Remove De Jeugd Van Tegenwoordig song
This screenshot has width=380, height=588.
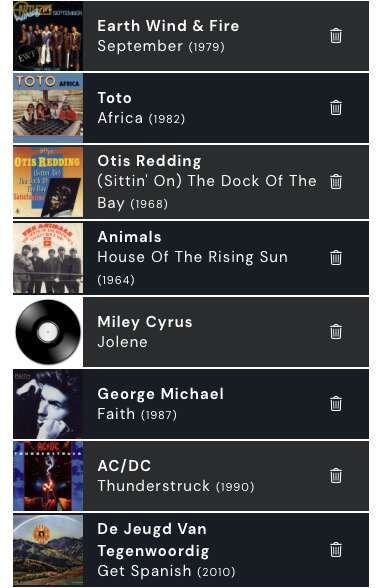(x=336, y=549)
